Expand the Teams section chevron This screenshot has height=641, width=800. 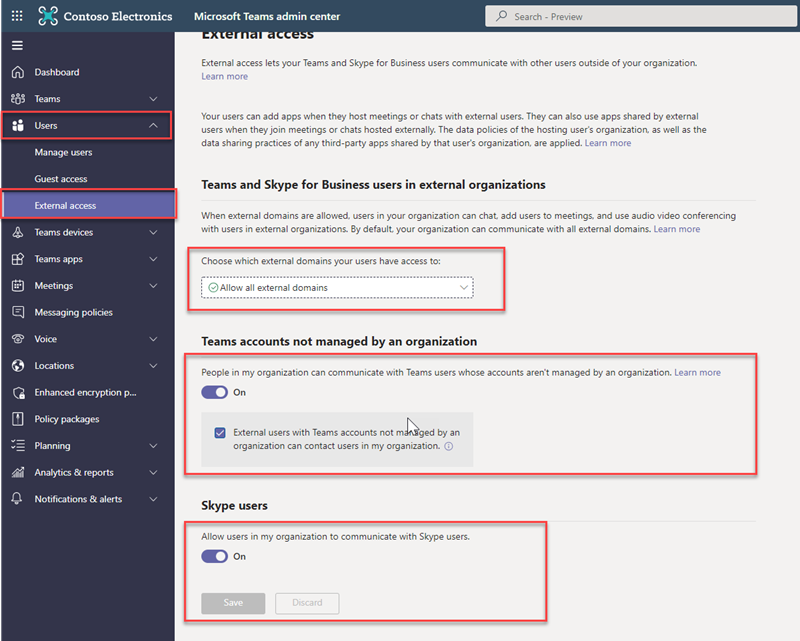pyautogui.click(x=153, y=99)
